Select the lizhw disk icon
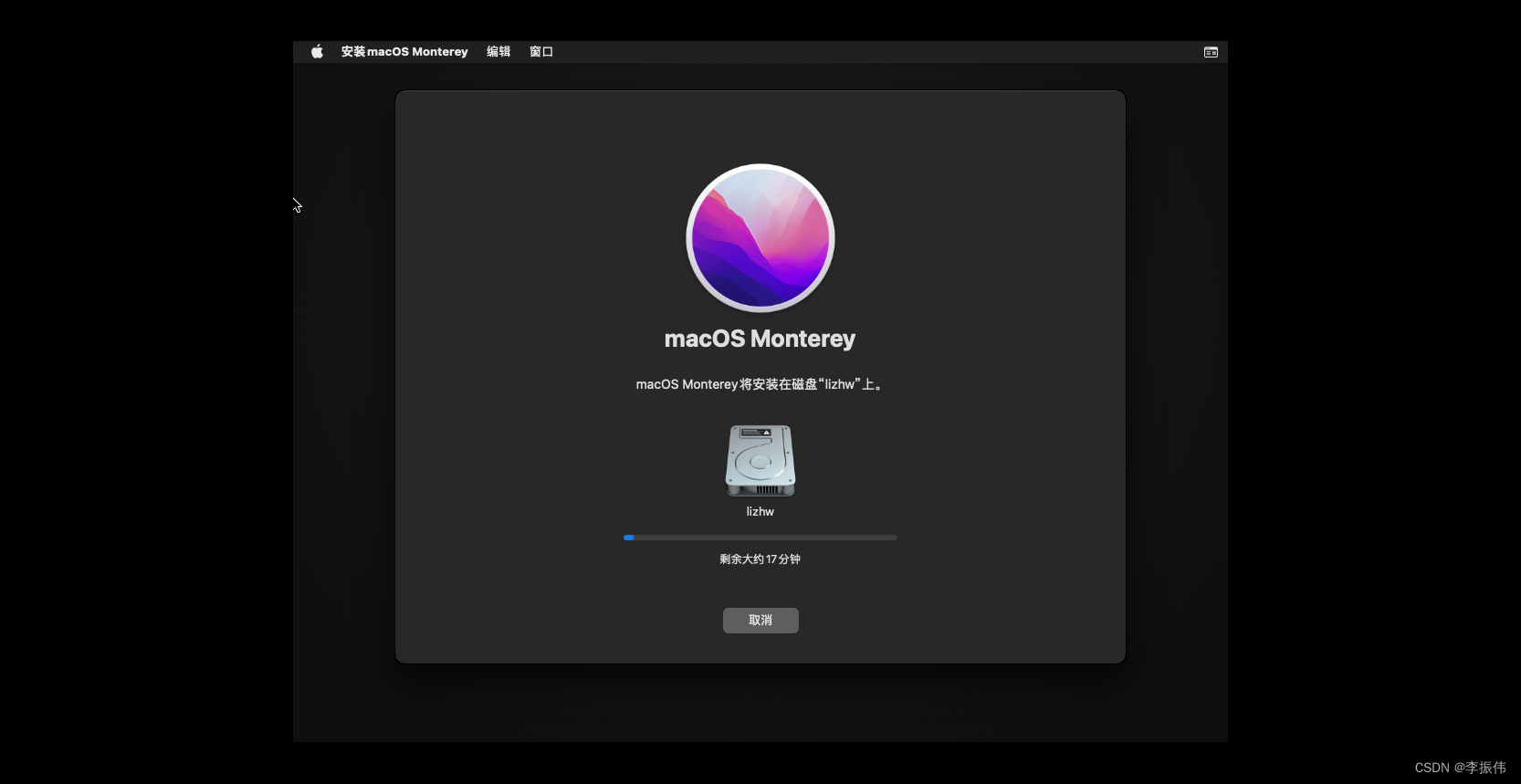The height and width of the screenshot is (784, 1521). pyautogui.click(x=760, y=461)
